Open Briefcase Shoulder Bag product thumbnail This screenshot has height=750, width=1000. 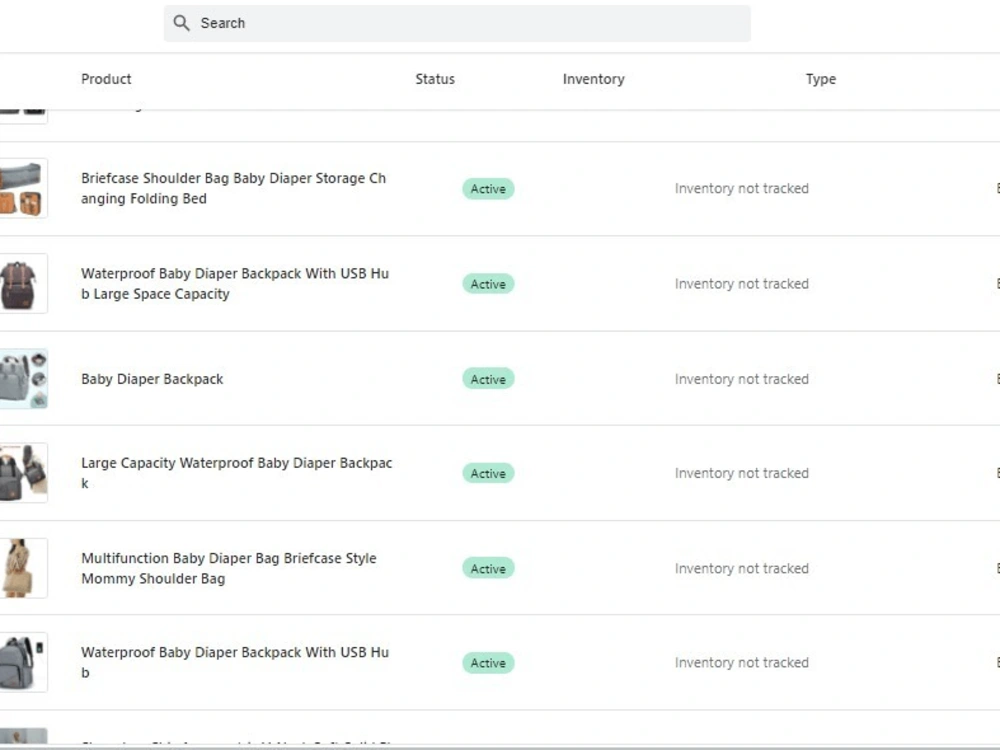point(24,188)
